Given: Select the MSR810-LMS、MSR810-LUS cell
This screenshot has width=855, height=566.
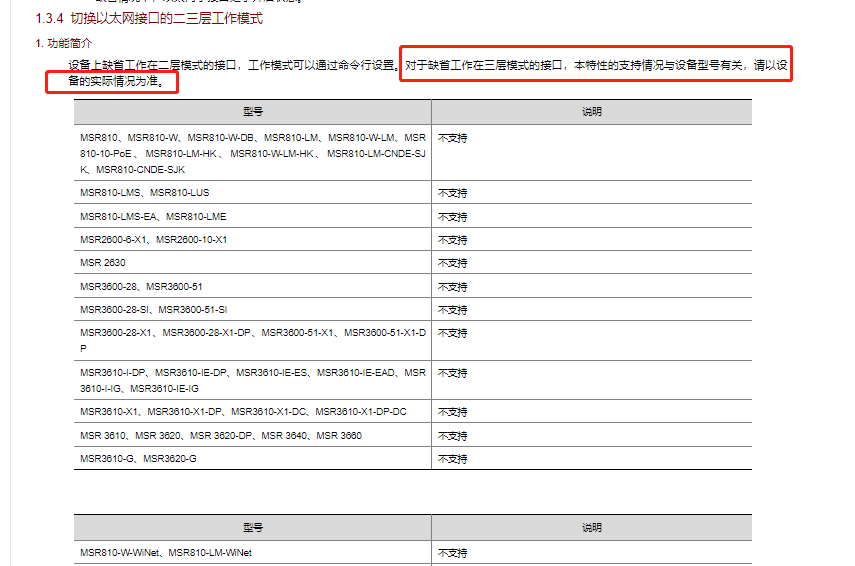Looking at the screenshot, I should tap(253, 192).
